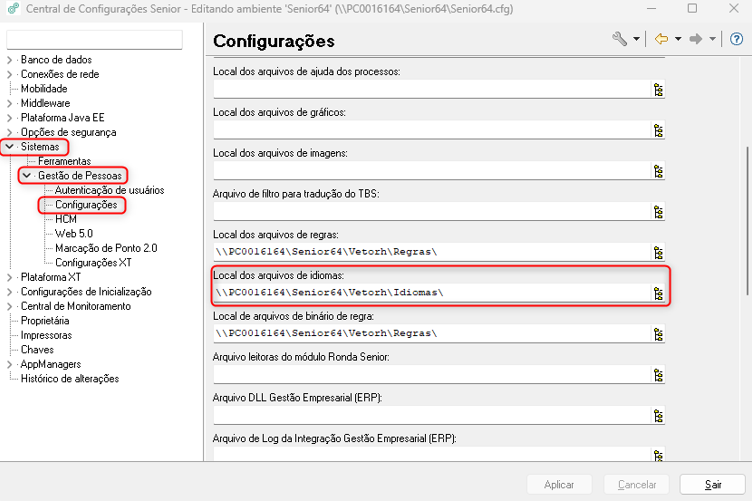
Task: Click the blue help question mark icon
Action: pyautogui.click(x=736, y=39)
